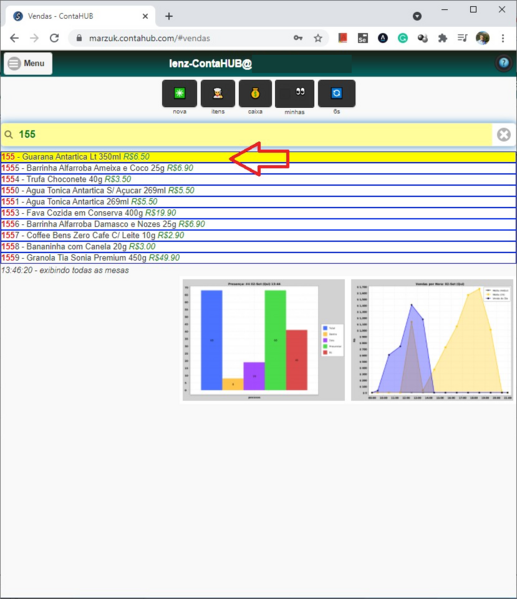Select item 155 Guarana Antartica Lt 350ml

(x=258, y=157)
